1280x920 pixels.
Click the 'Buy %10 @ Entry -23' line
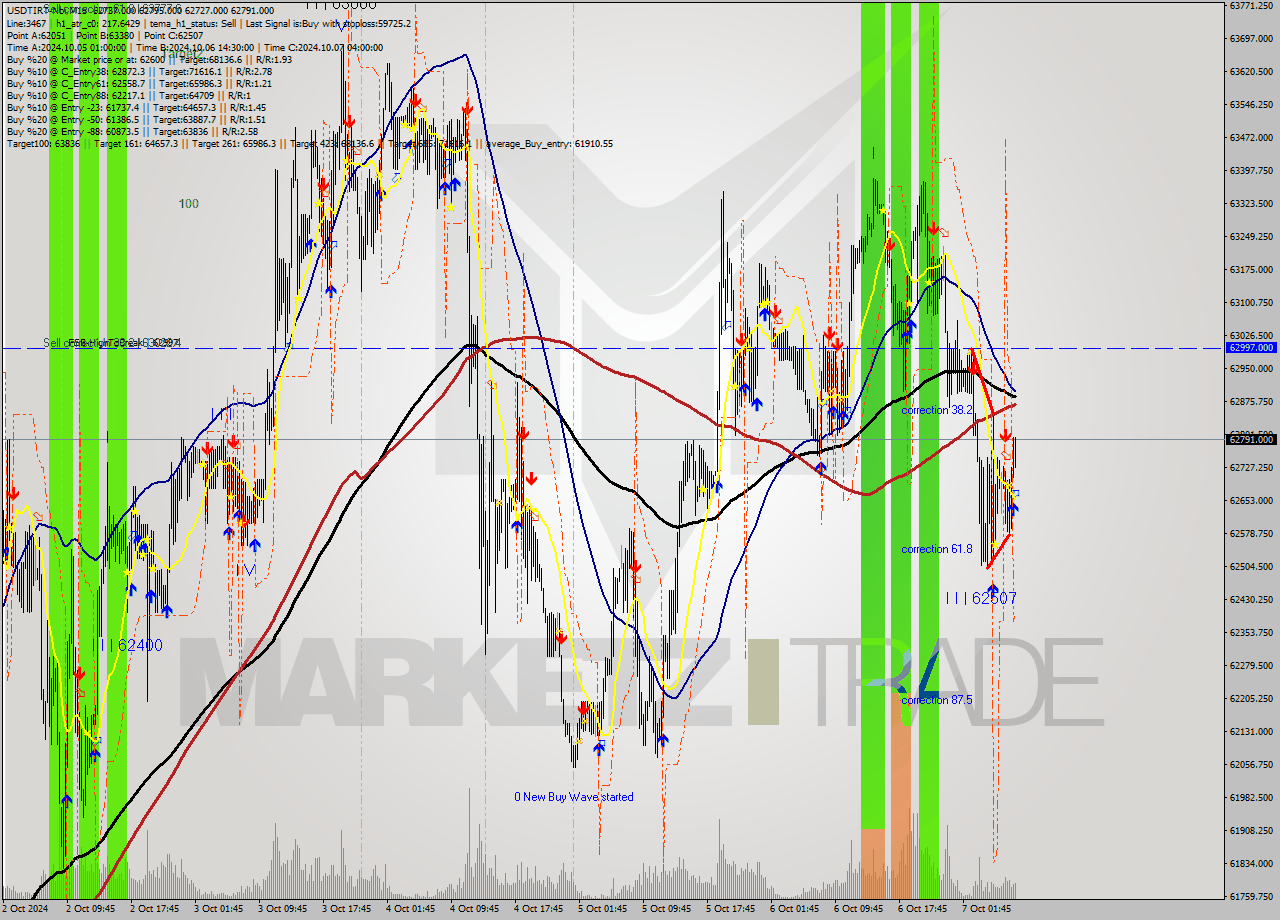[136, 107]
